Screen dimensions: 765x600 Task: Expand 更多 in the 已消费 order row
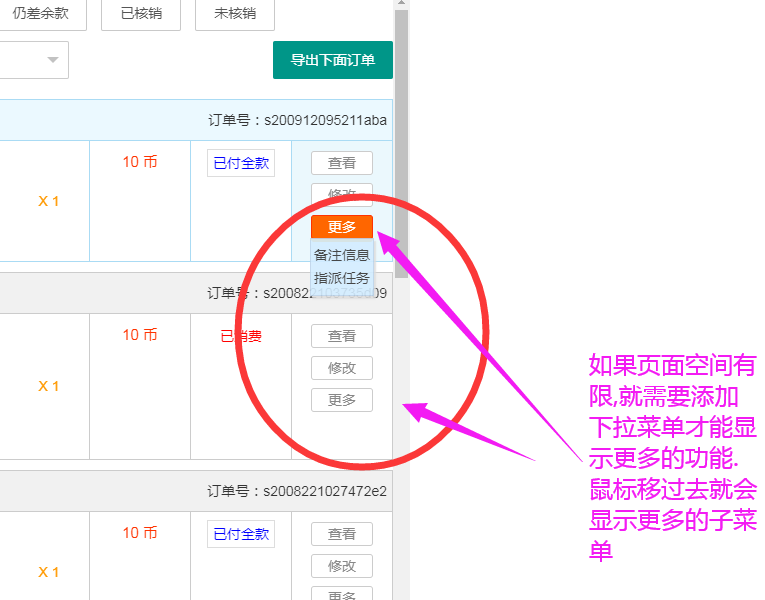click(341, 400)
